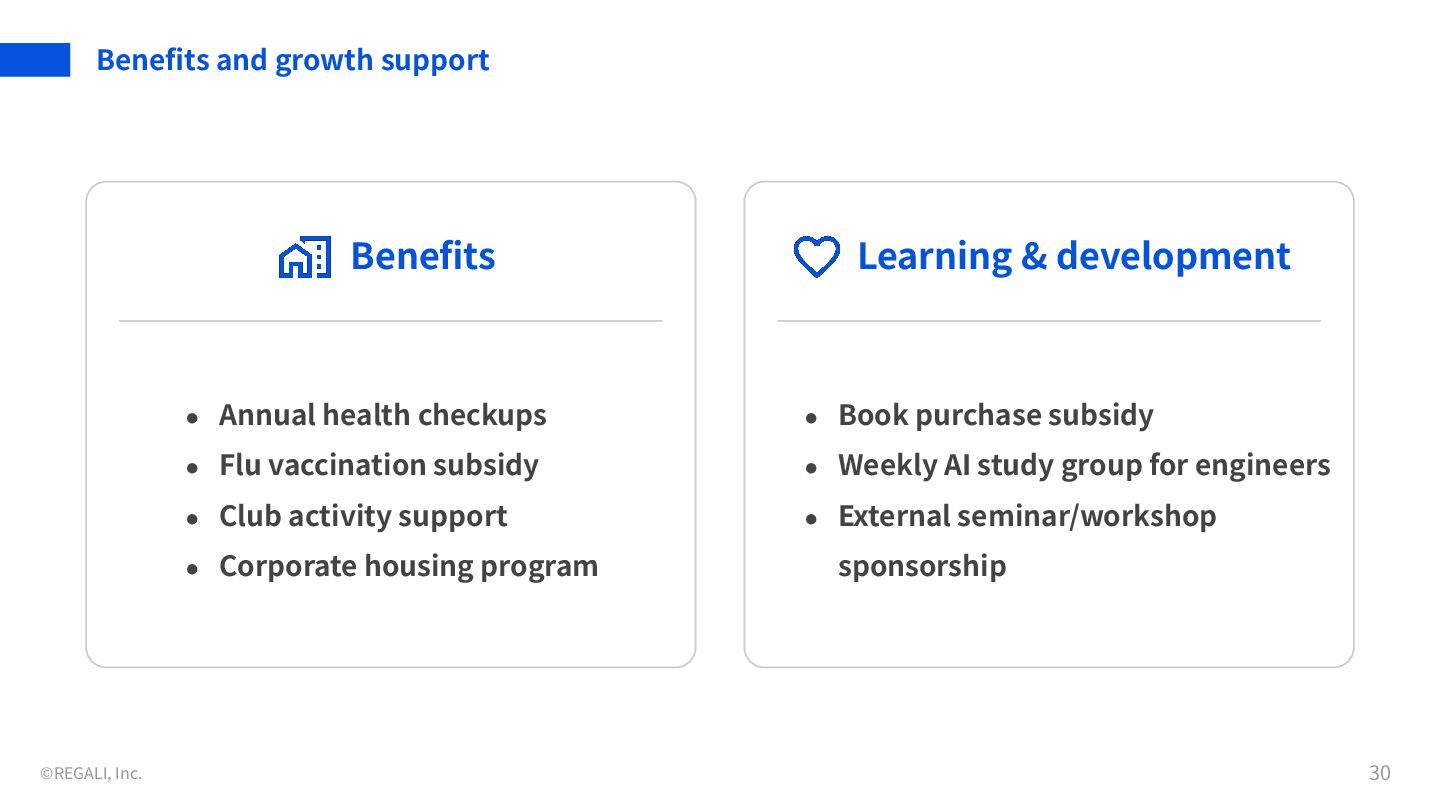Click divider line under Learning & development
Image resolution: width=1440 pixels, height=810 pixels.
pos(1048,321)
